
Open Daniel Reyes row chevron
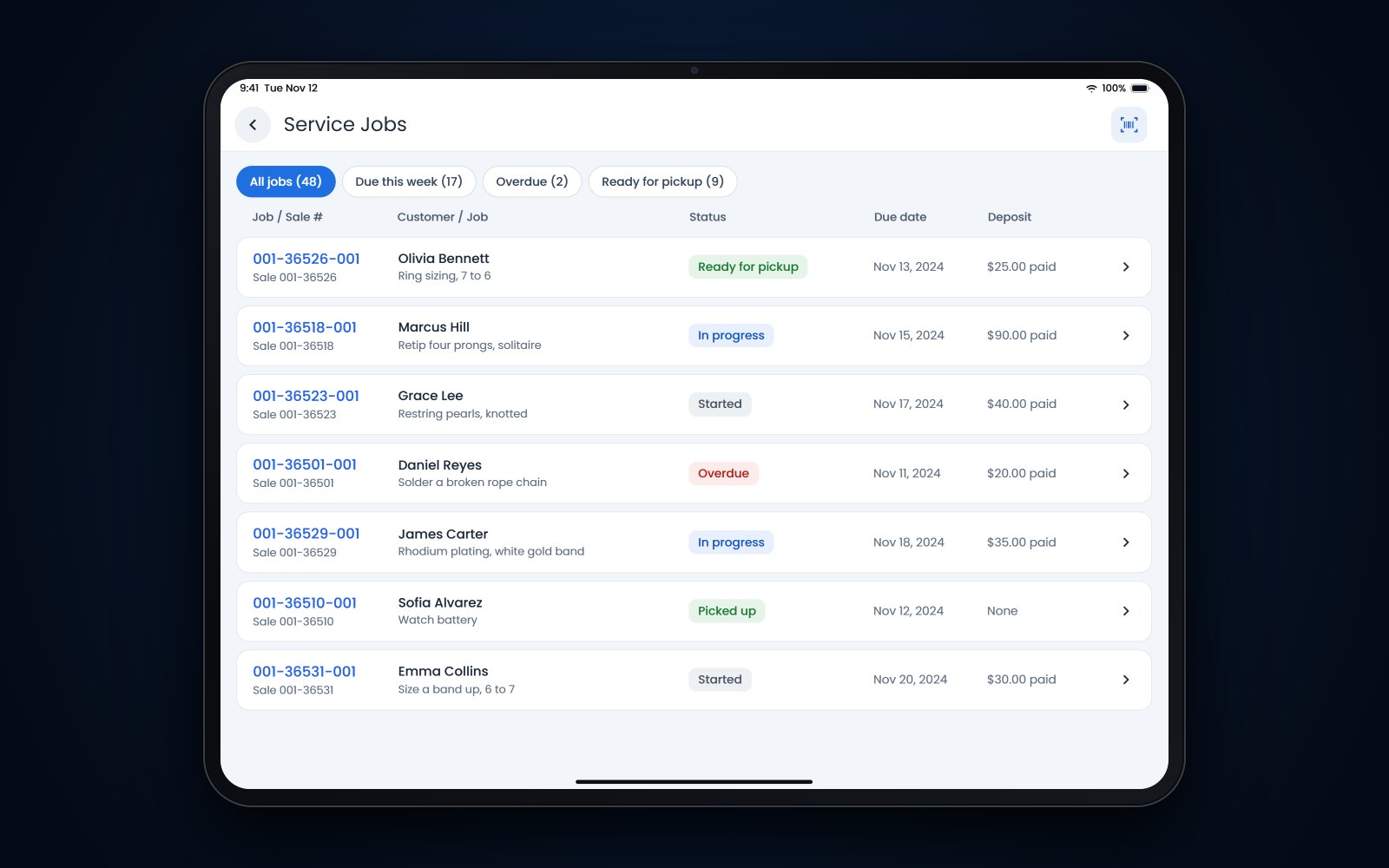click(x=1126, y=474)
